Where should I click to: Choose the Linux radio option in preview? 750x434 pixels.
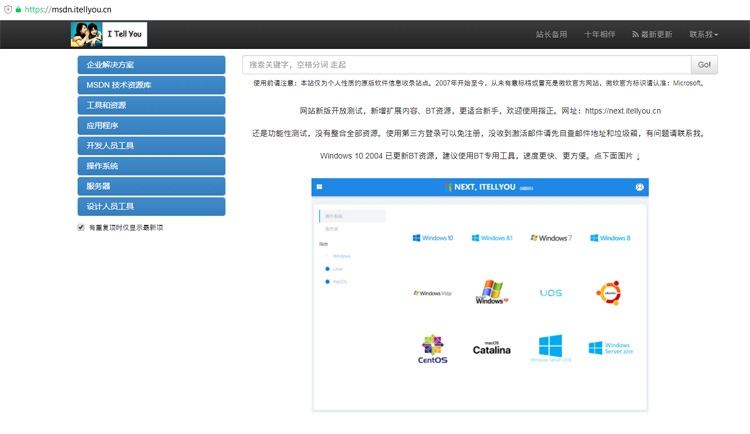coord(327,269)
